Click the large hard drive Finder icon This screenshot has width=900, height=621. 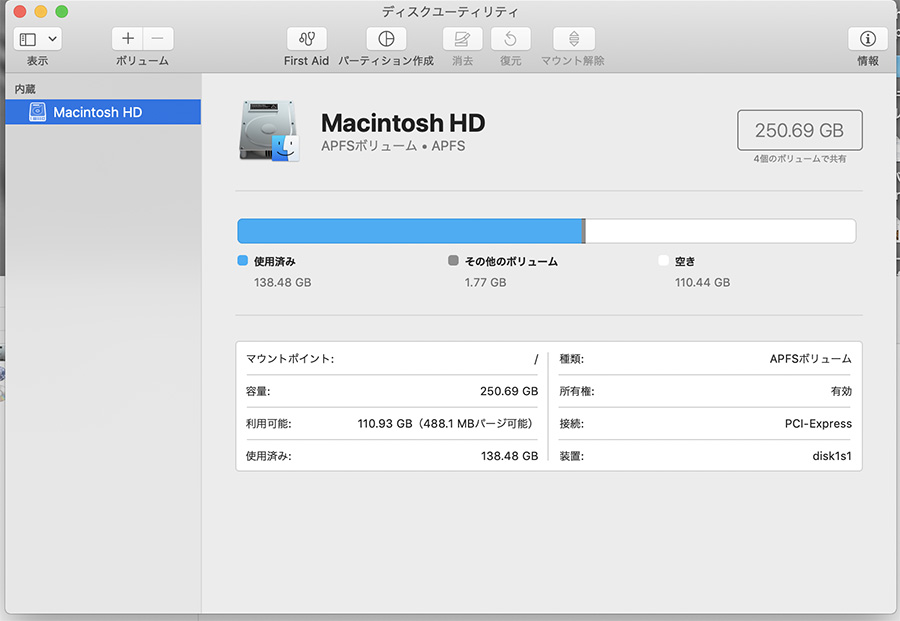(x=269, y=131)
